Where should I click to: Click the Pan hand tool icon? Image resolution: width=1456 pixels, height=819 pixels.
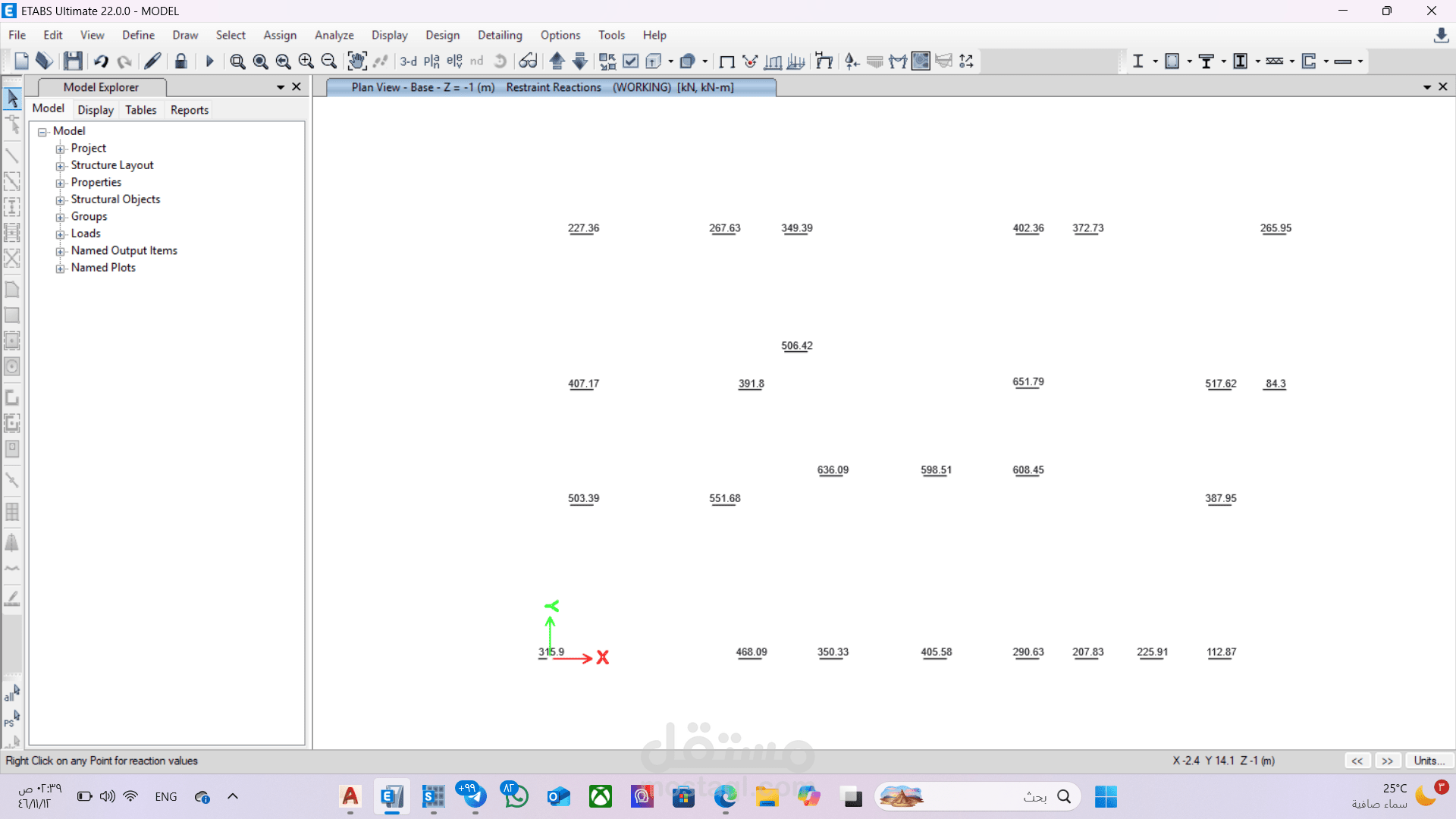tap(356, 61)
